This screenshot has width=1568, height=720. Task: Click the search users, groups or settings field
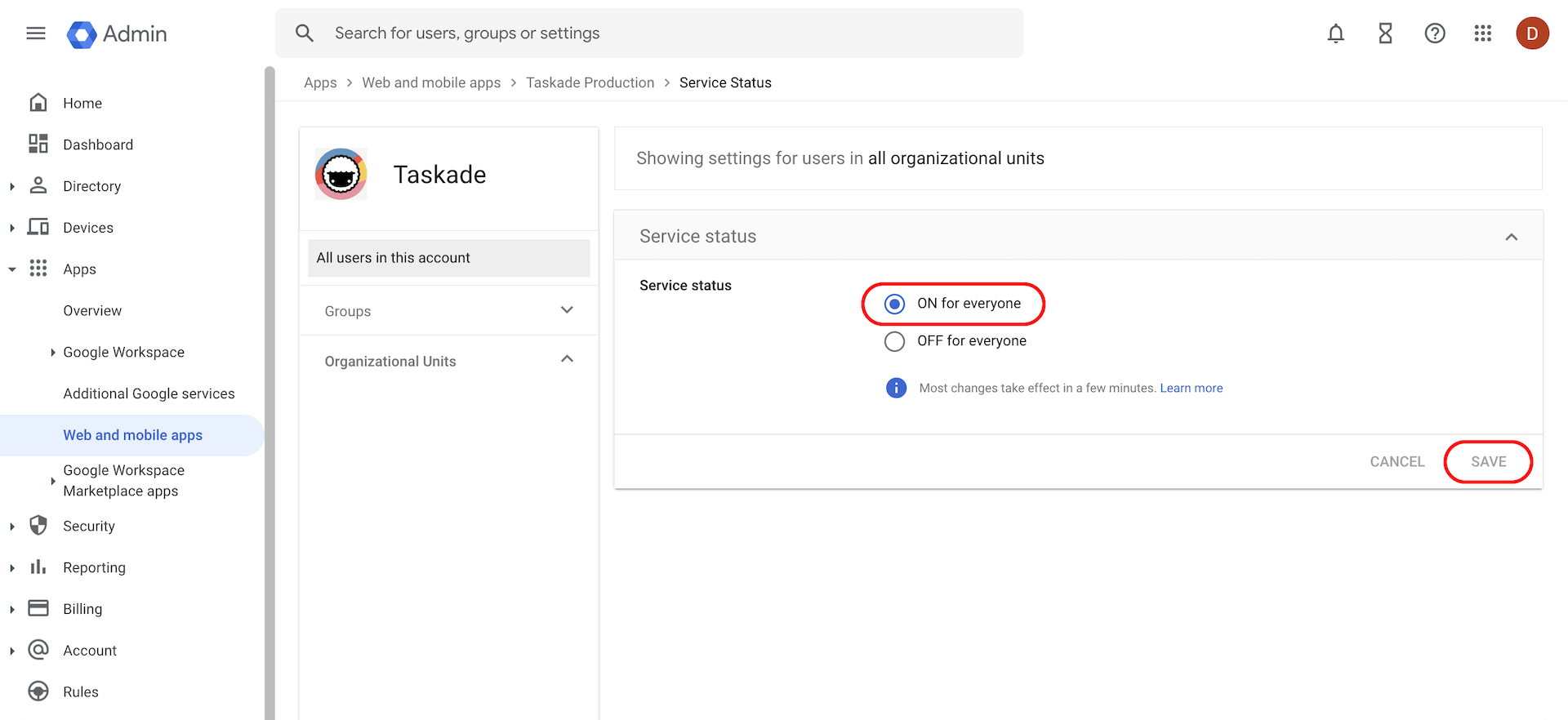pos(649,33)
